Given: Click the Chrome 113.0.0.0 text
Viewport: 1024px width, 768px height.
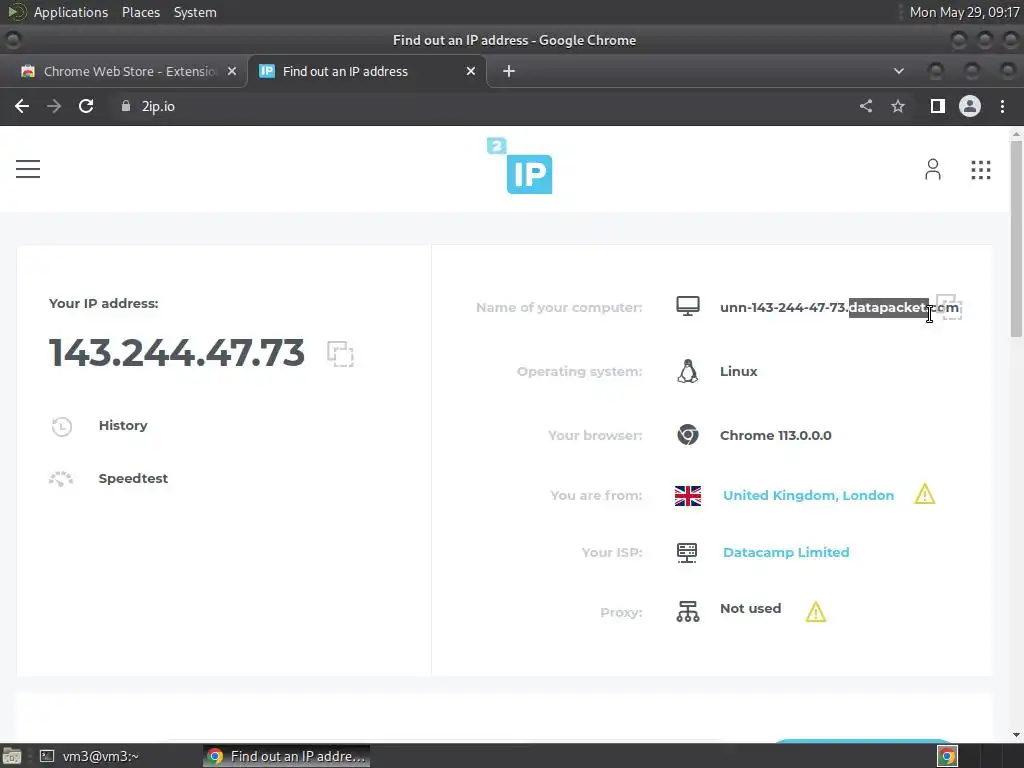Looking at the screenshot, I should click(776, 436).
